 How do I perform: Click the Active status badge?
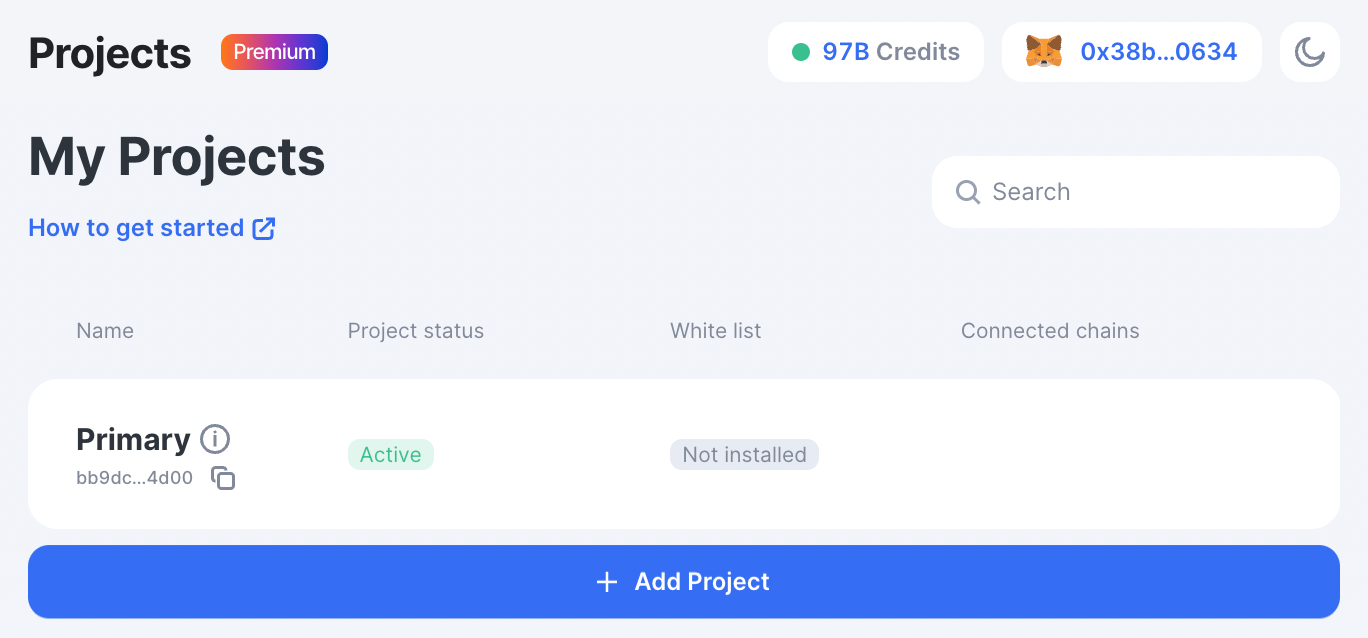[x=391, y=455]
